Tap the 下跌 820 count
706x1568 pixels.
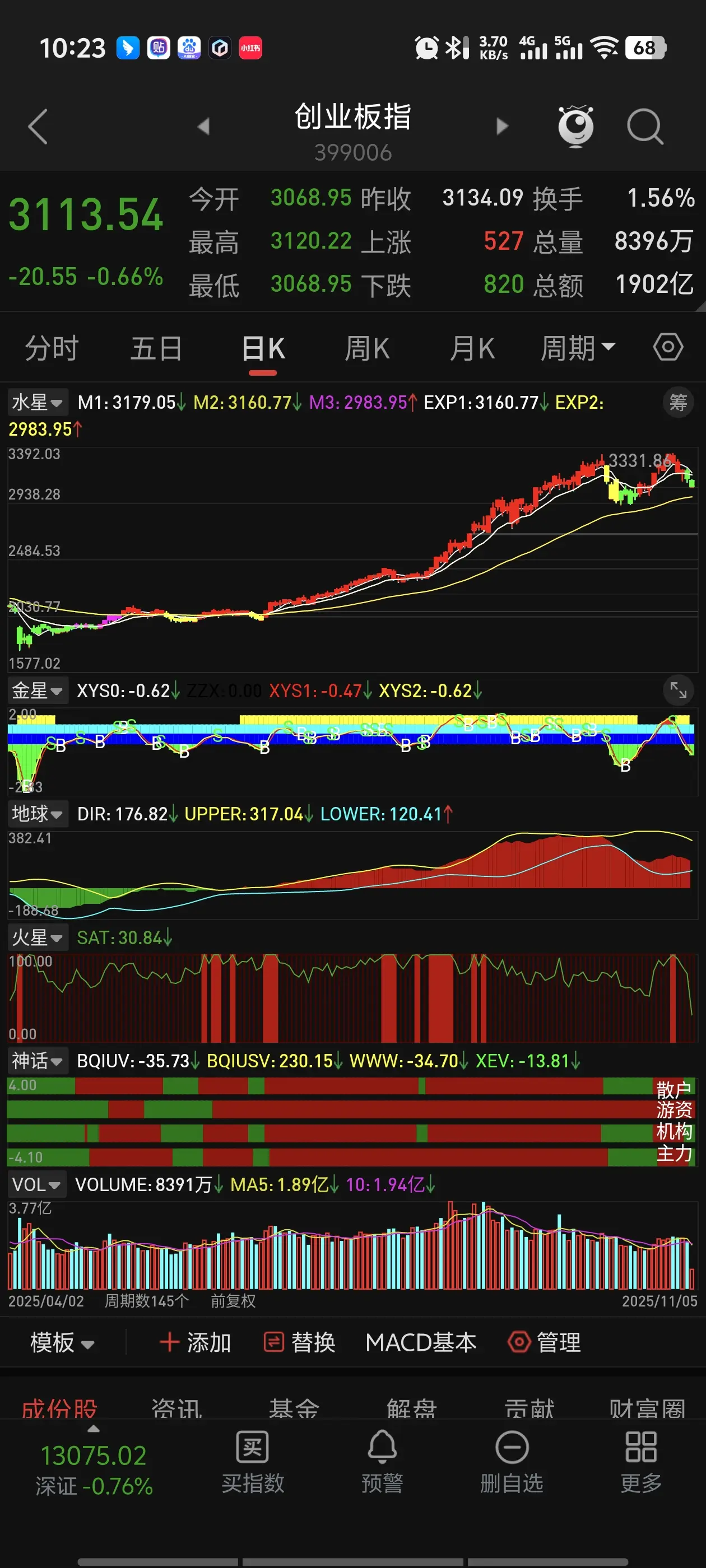503,284
